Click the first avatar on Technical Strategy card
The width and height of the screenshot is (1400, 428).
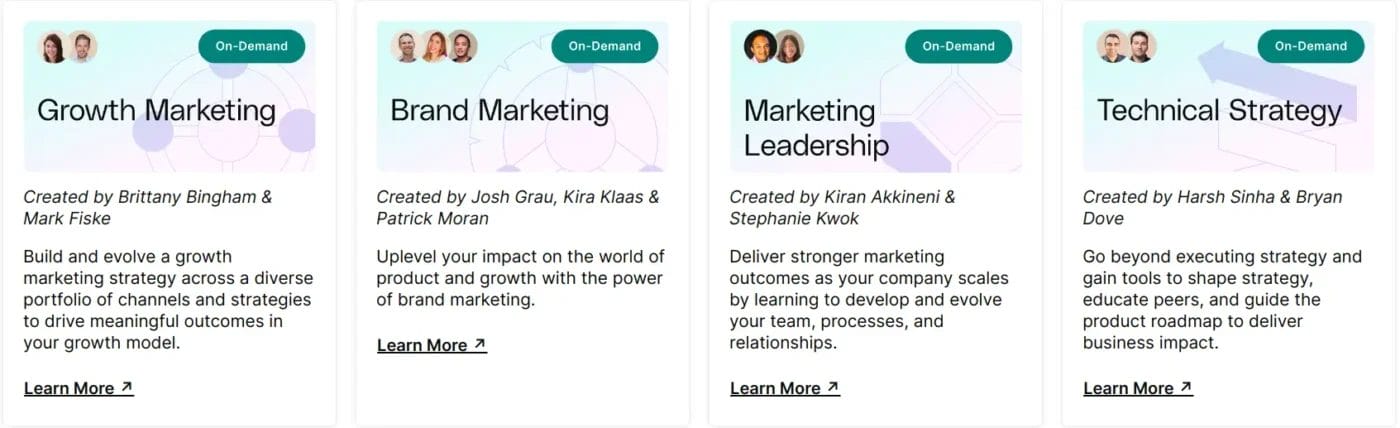coord(1112,46)
